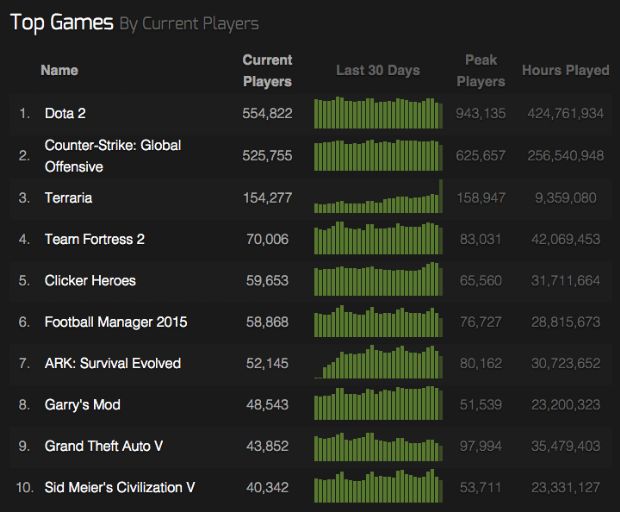Screen dimensions: 620x512
Task: Select peak players value 76,727
Action: pyautogui.click(x=481, y=322)
